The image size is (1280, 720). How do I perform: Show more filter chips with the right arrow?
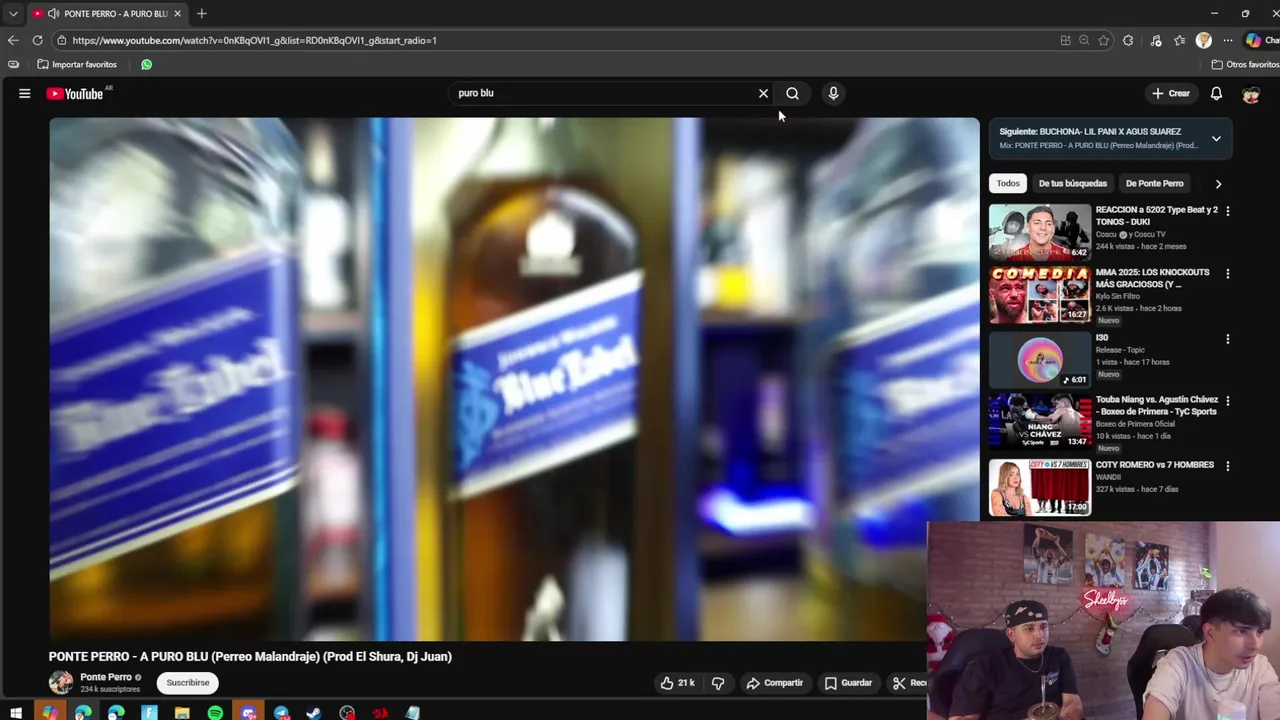(1218, 184)
